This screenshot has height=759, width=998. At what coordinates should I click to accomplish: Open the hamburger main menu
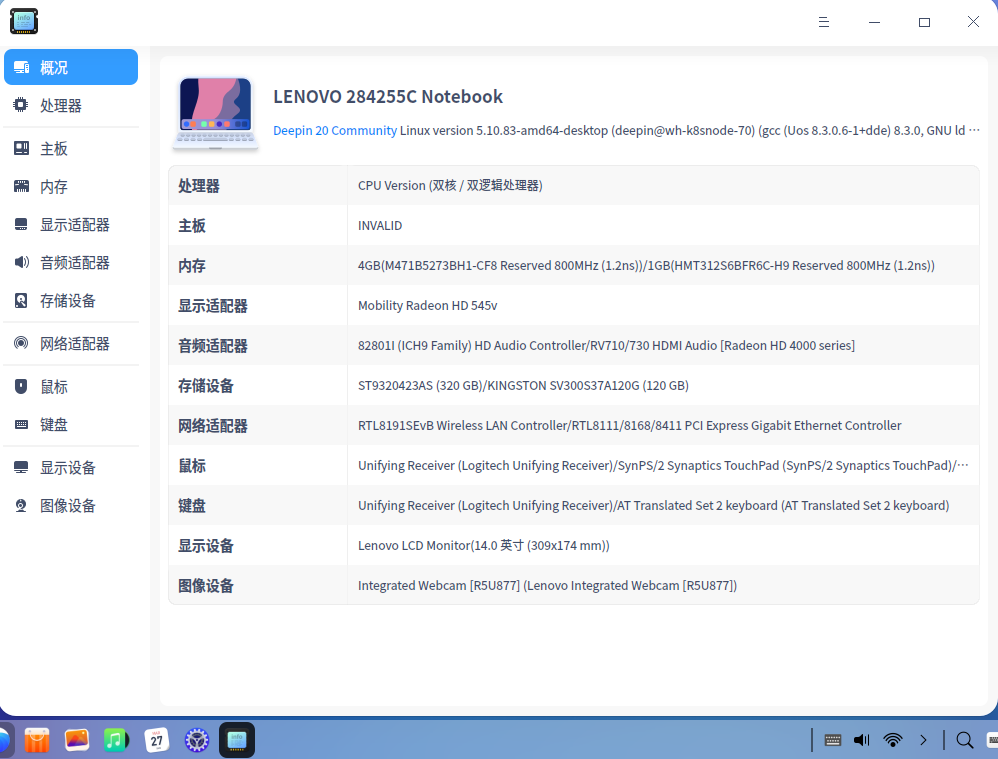tap(824, 22)
